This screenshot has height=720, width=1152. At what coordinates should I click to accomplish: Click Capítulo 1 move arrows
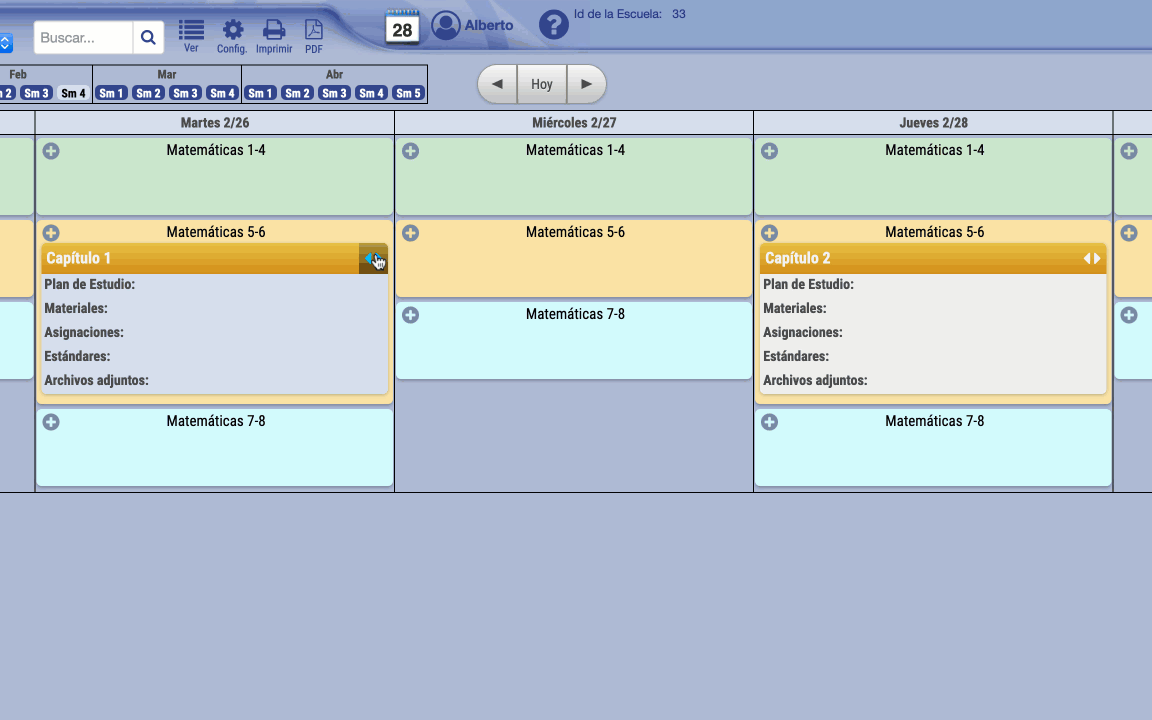(x=373, y=259)
